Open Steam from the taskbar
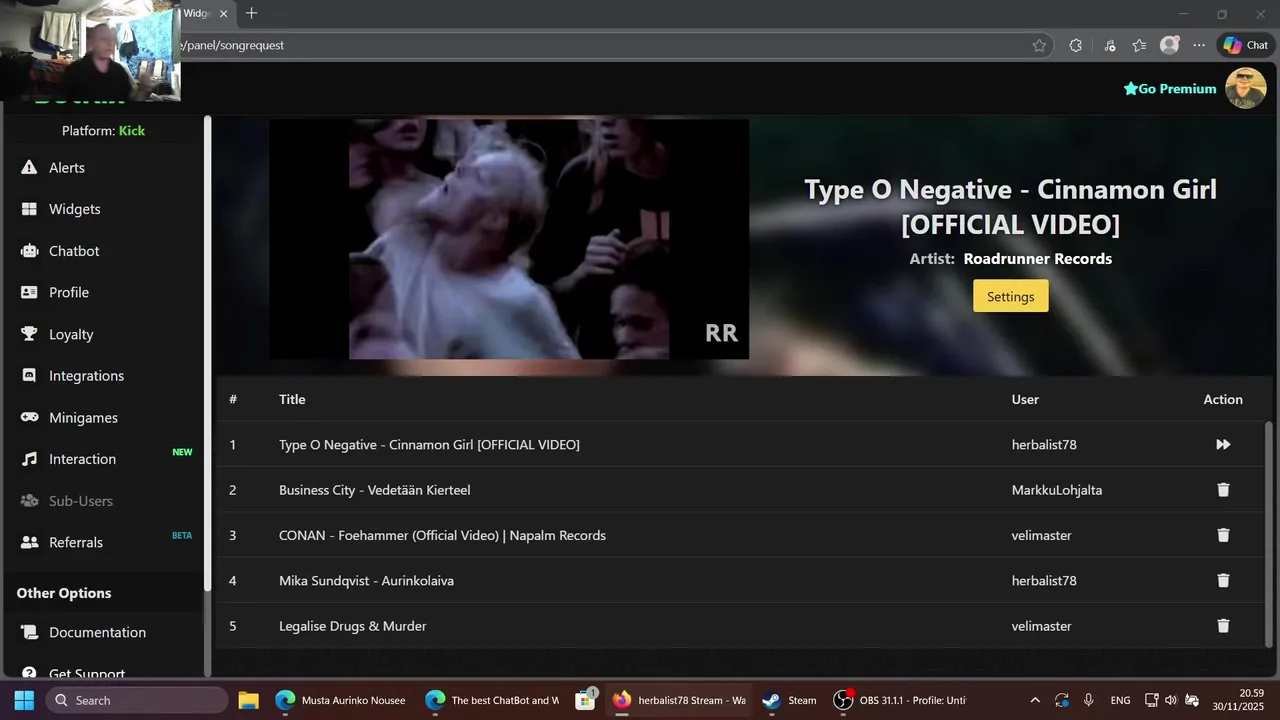Screen dimensions: 1280x720 point(789,700)
